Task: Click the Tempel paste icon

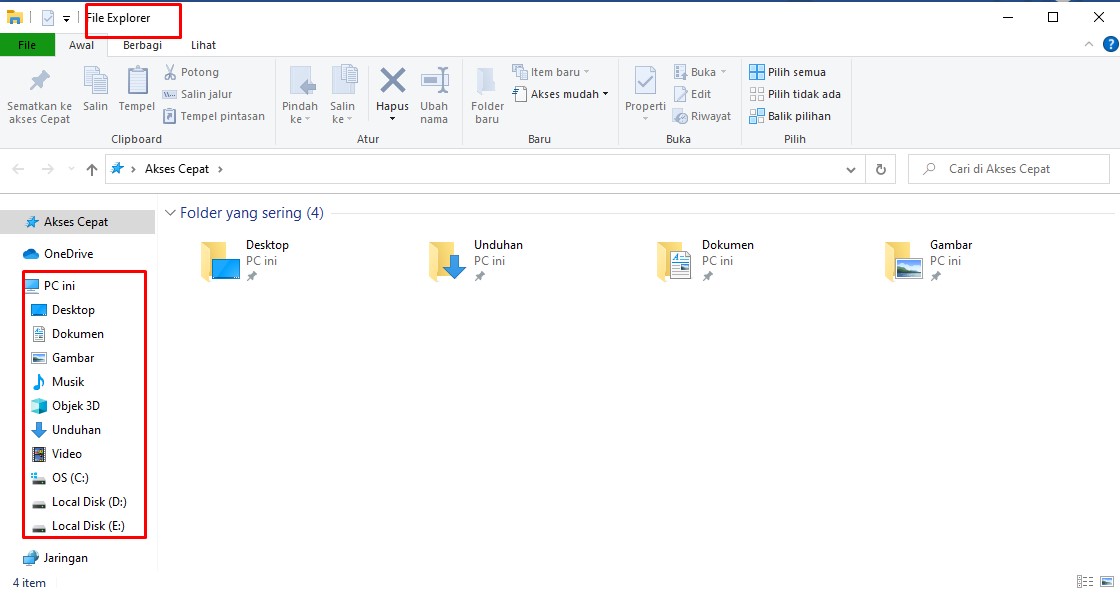Action: click(136, 80)
